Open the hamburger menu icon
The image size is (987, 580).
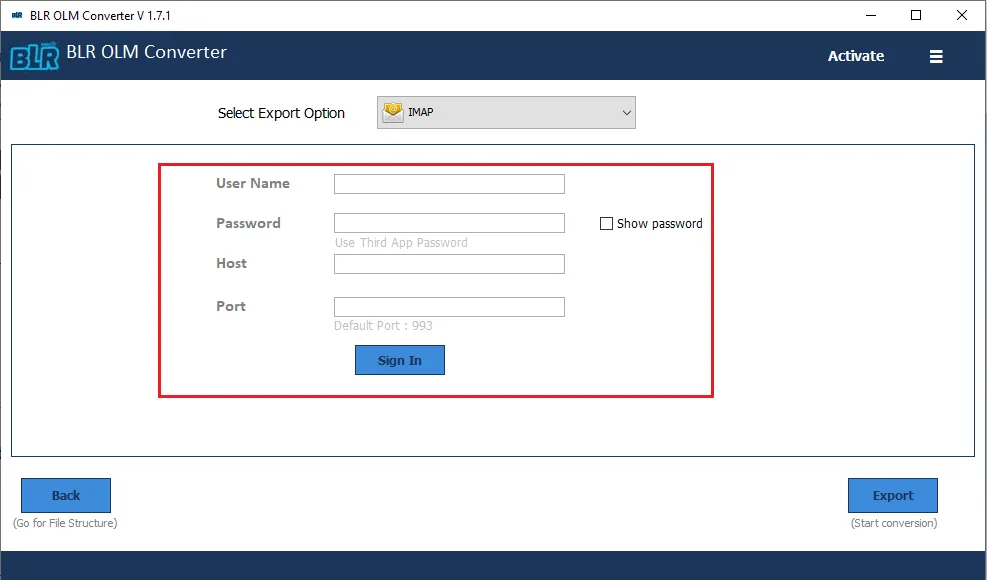pos(936,56)
